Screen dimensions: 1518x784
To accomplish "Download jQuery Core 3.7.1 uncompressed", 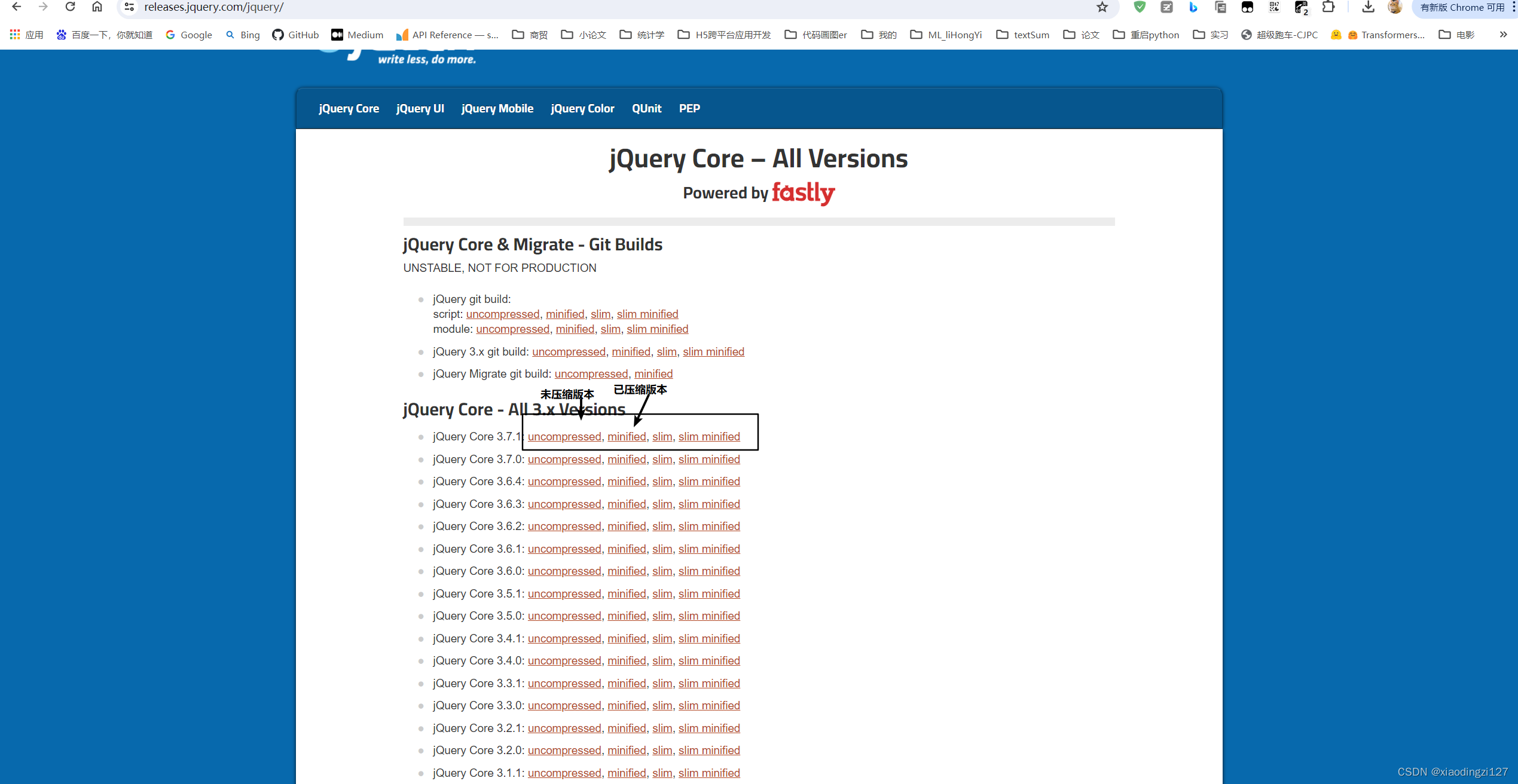I will [x=564, y=437].
